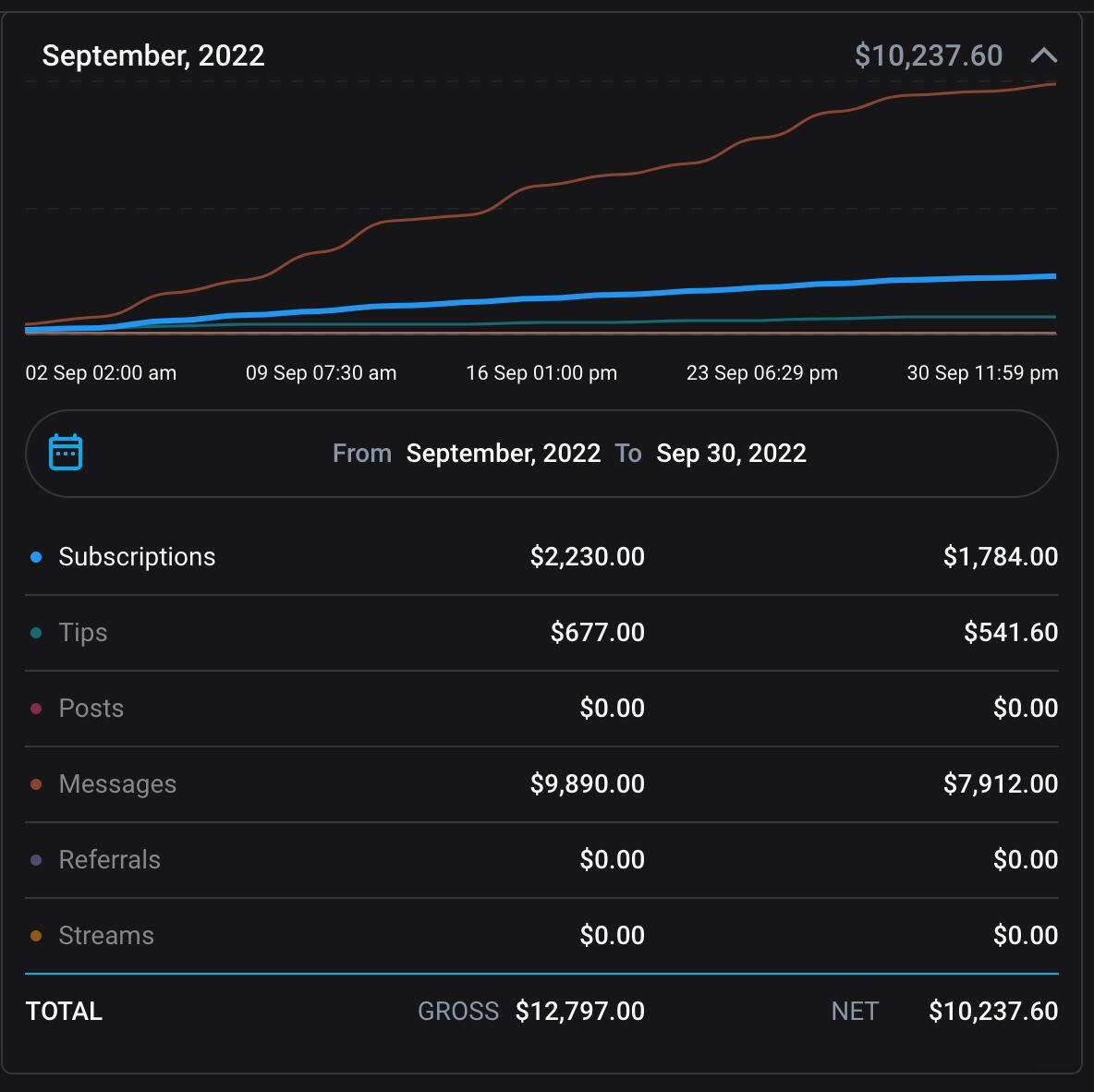Select the Messages row label
1094x1092 pixels.
pyautogui.click(x=117, y=784)
